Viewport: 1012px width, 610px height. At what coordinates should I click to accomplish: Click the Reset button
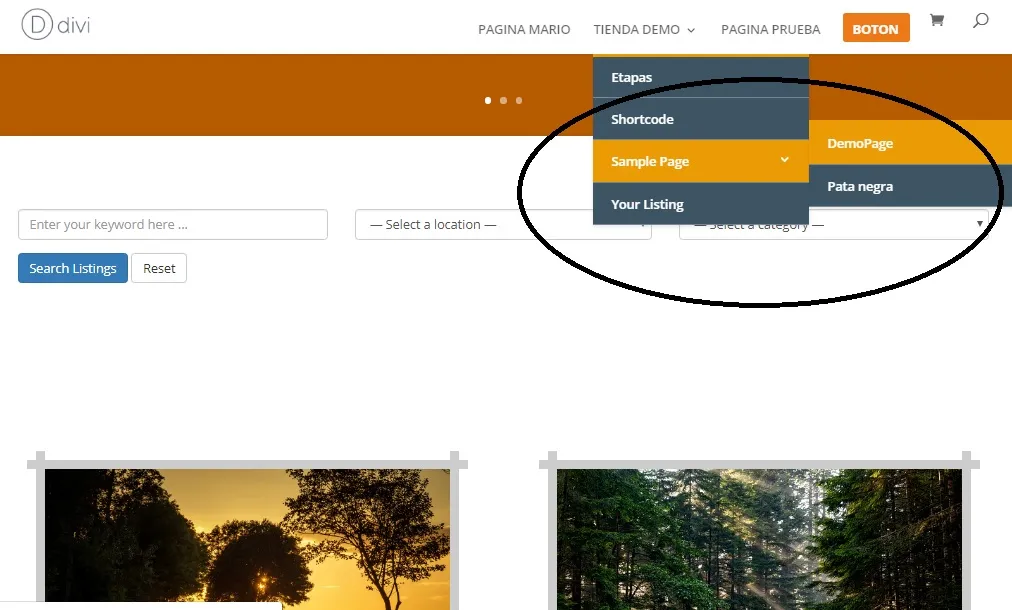[159, 267]
